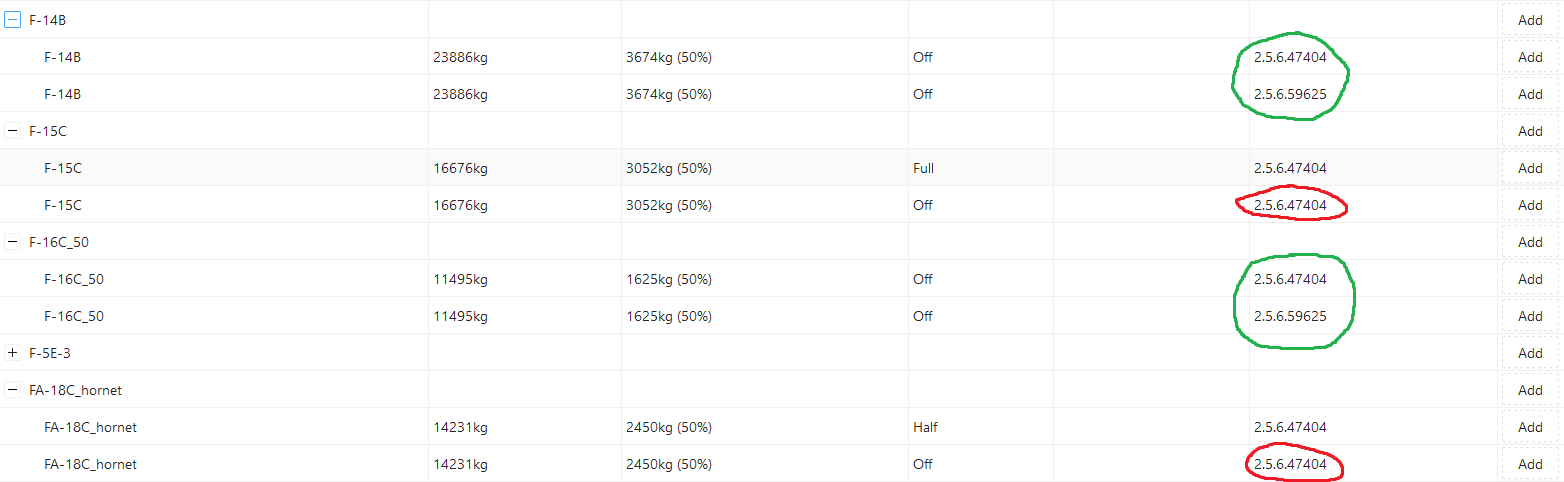Click the Half value in FA-18C_hornet row
The image size is (1564, 482).
click(x=925, y=427)
